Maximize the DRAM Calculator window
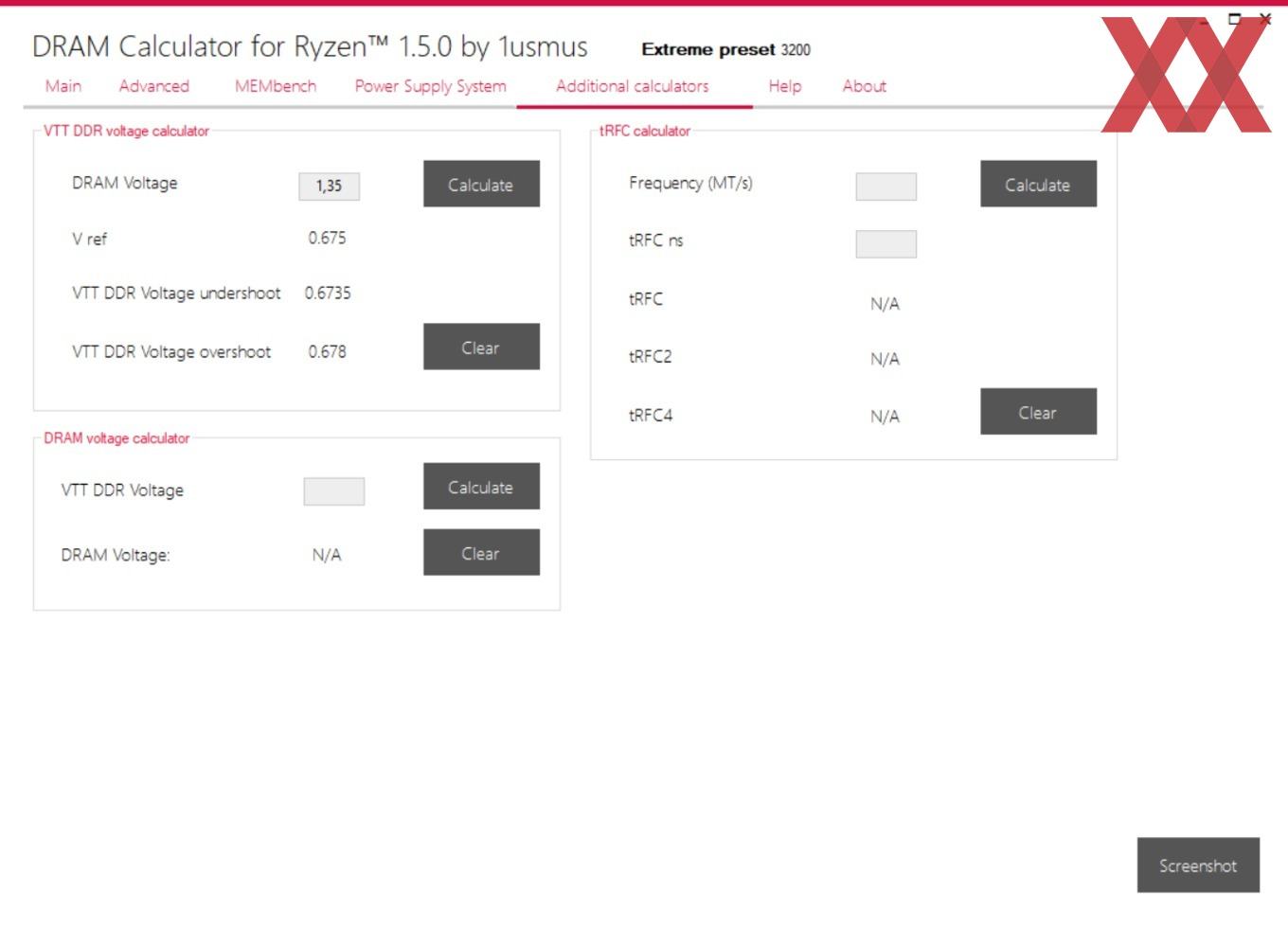 point(1234,18)
